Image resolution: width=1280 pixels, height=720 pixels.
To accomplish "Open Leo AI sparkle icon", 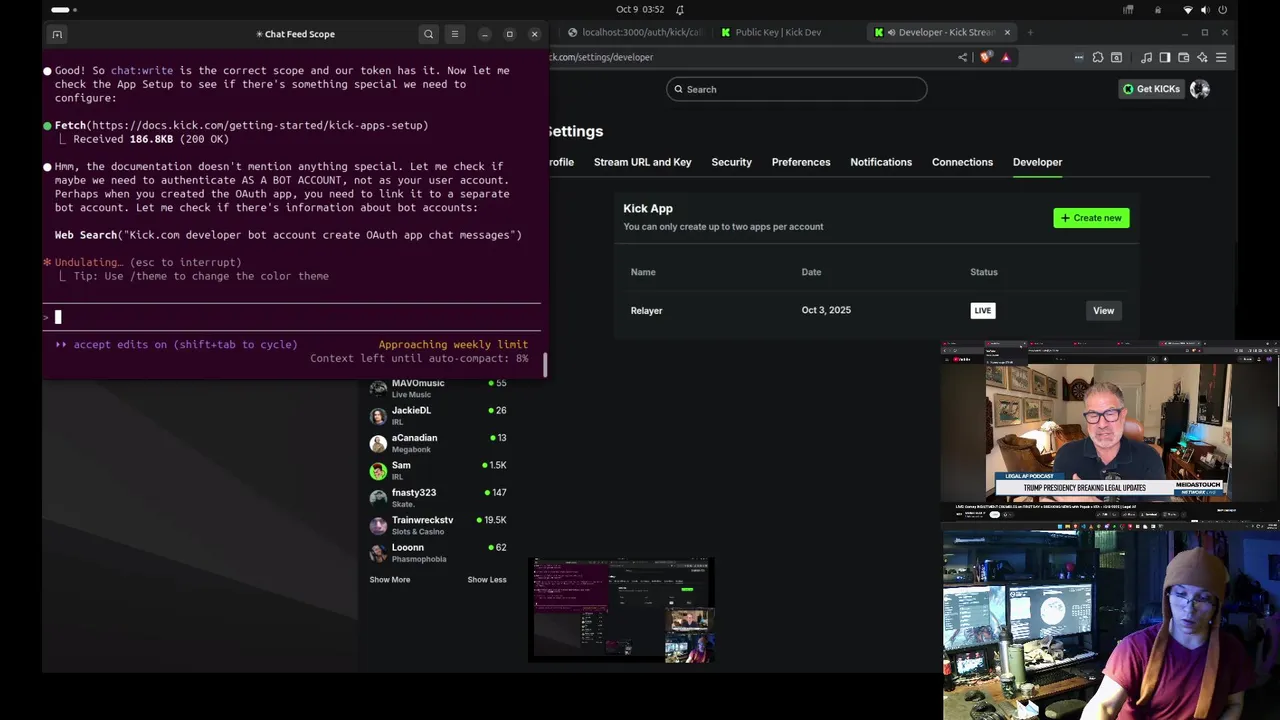I will click(x=1202, y=57).
